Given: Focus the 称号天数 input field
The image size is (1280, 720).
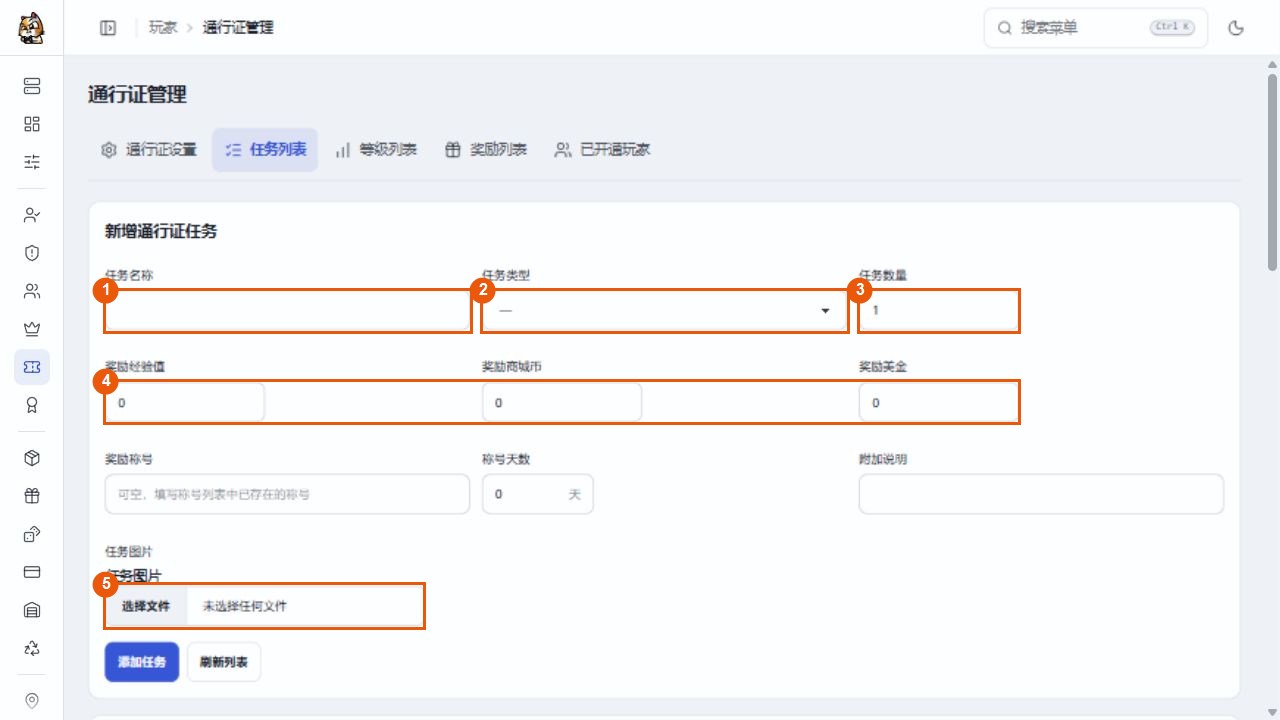Looking at the screenshot, I should 538,494.
